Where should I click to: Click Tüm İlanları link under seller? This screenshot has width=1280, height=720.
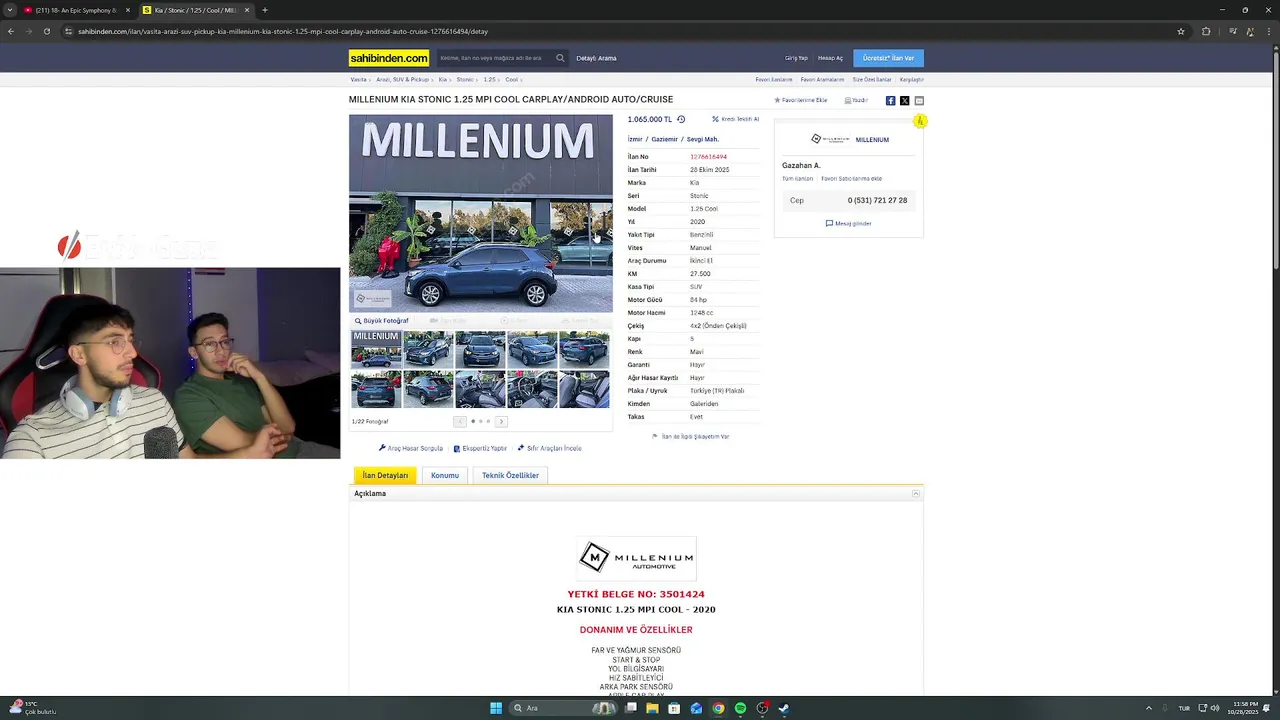(x=797, y=178)
